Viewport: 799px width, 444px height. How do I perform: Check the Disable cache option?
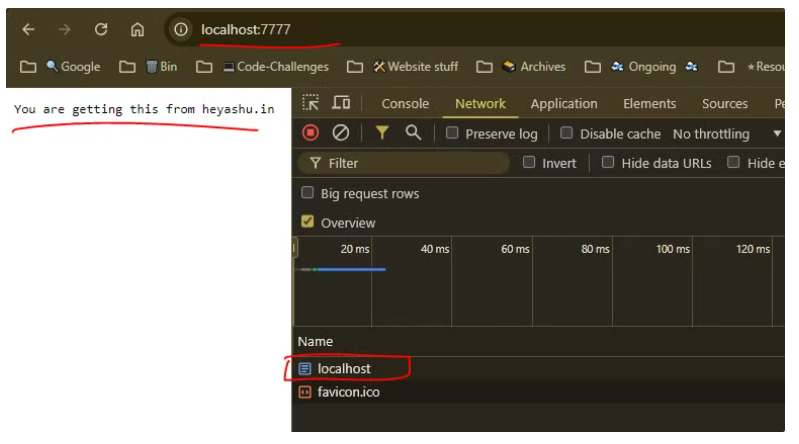click(566, 133)
